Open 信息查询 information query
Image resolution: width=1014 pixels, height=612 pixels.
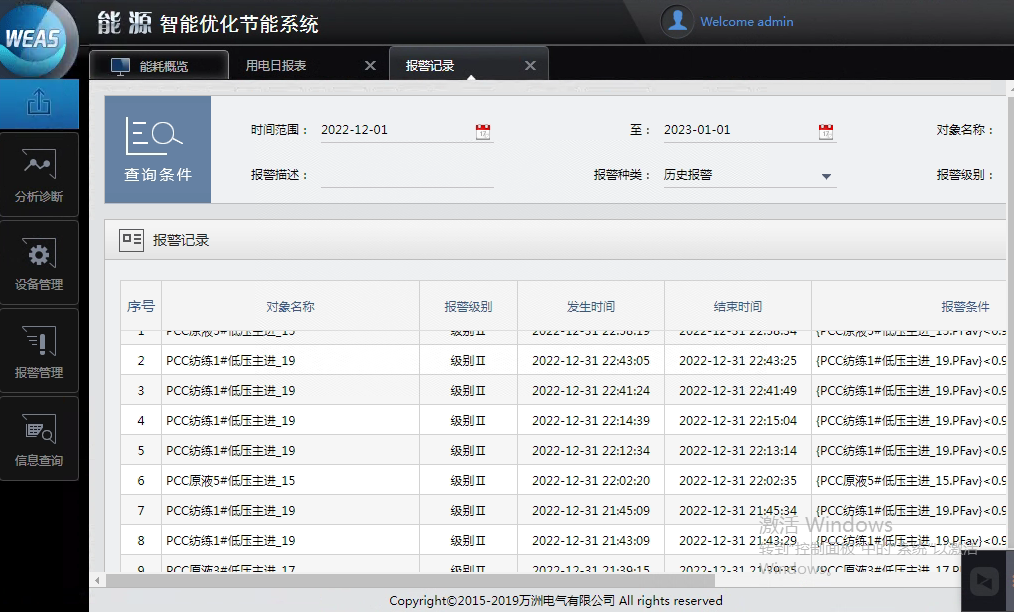click(x=39, y=438)
